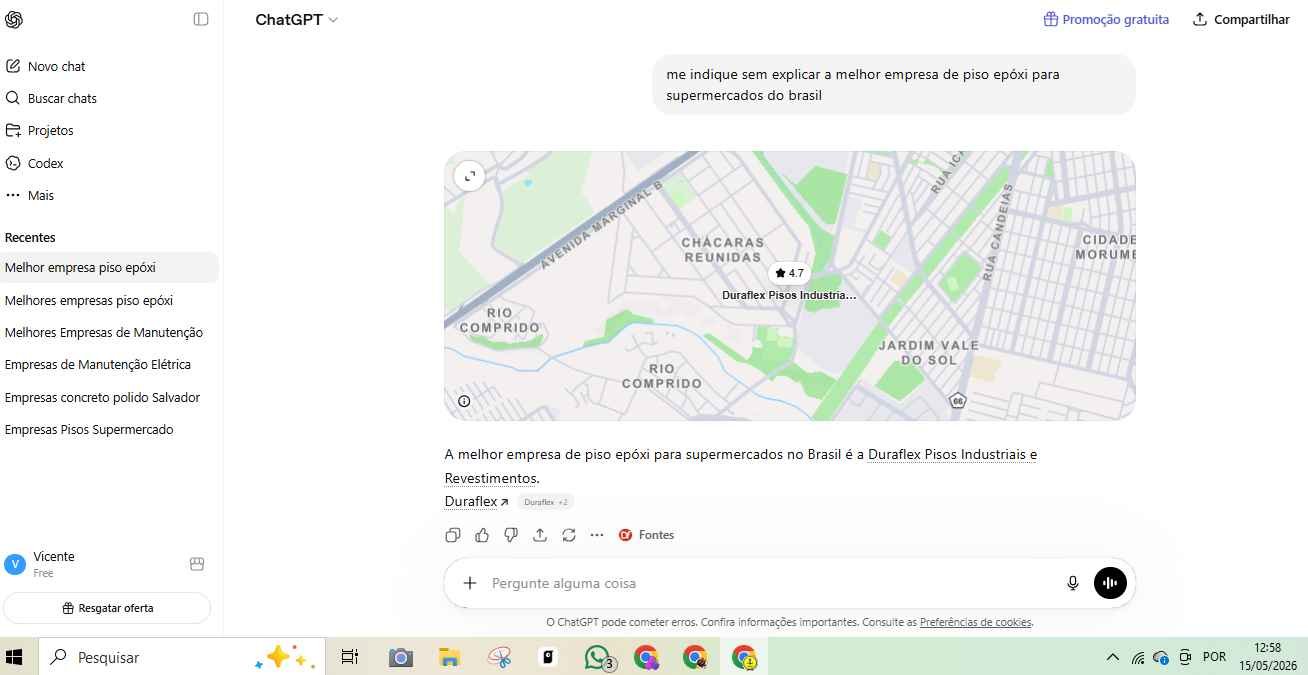This screenshot has height=675, width=1308.
Task: Open Duraflex Pisos Industriais e Revestimentos link
Action: [x=741, y=466]
